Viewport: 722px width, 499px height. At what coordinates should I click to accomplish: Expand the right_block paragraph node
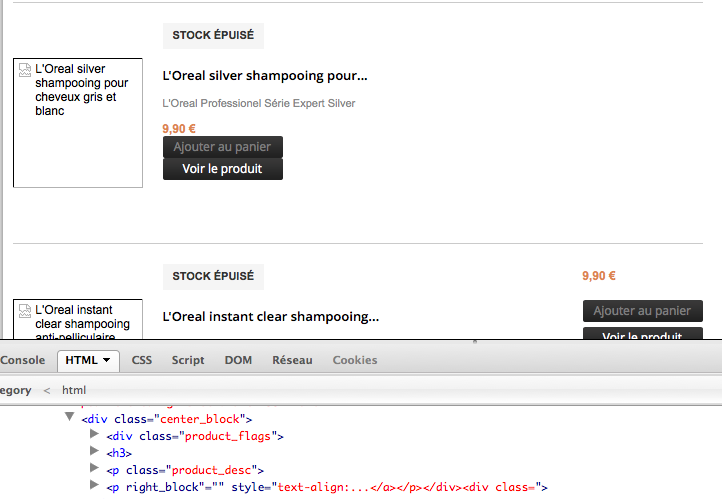click(x=94, y=486)
